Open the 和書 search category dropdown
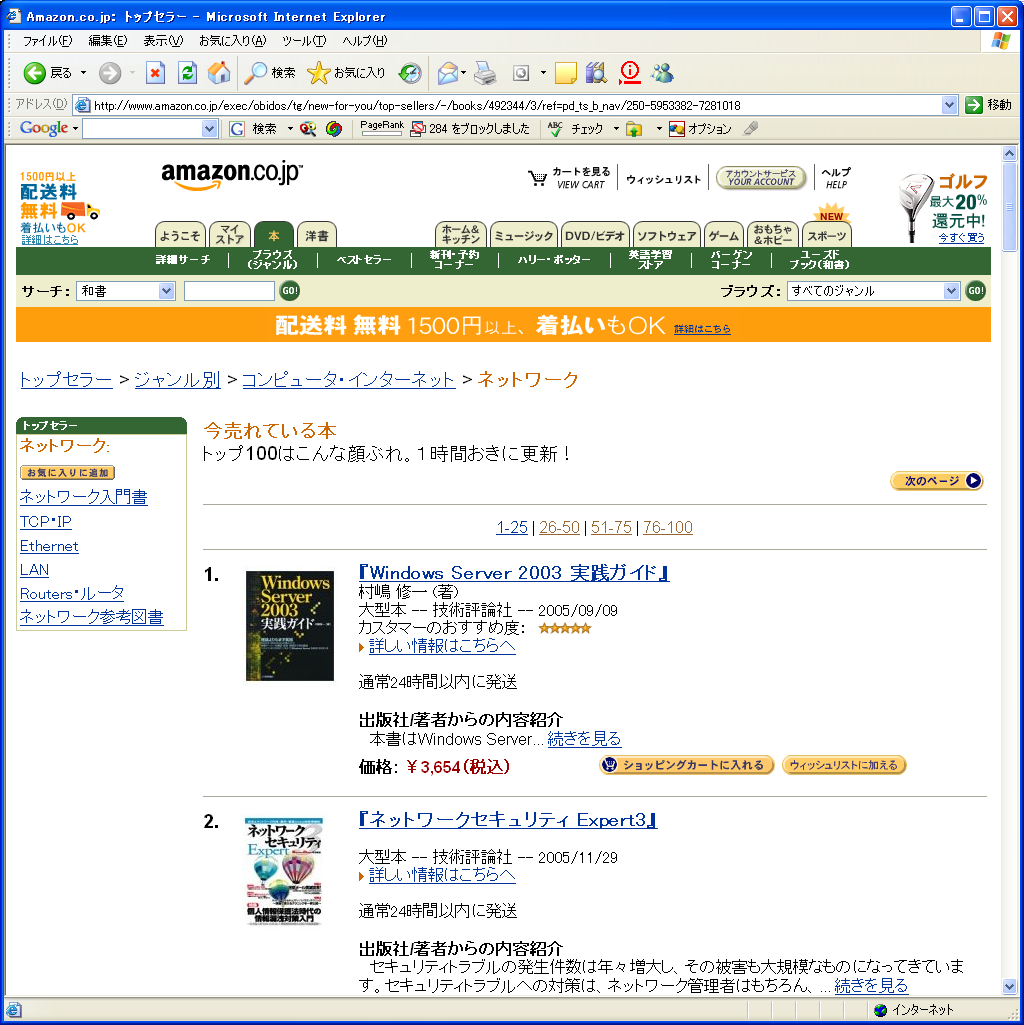1024x1025 pixels. coord(167,291)
